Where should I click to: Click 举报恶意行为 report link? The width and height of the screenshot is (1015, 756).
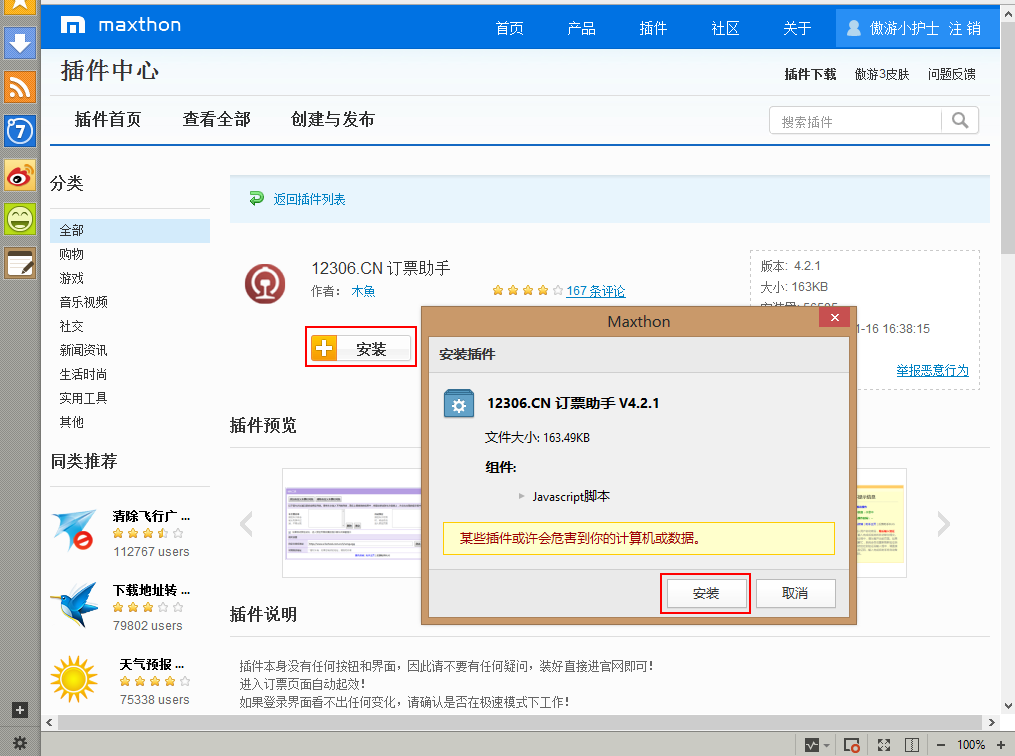click(x=932, y=370)
